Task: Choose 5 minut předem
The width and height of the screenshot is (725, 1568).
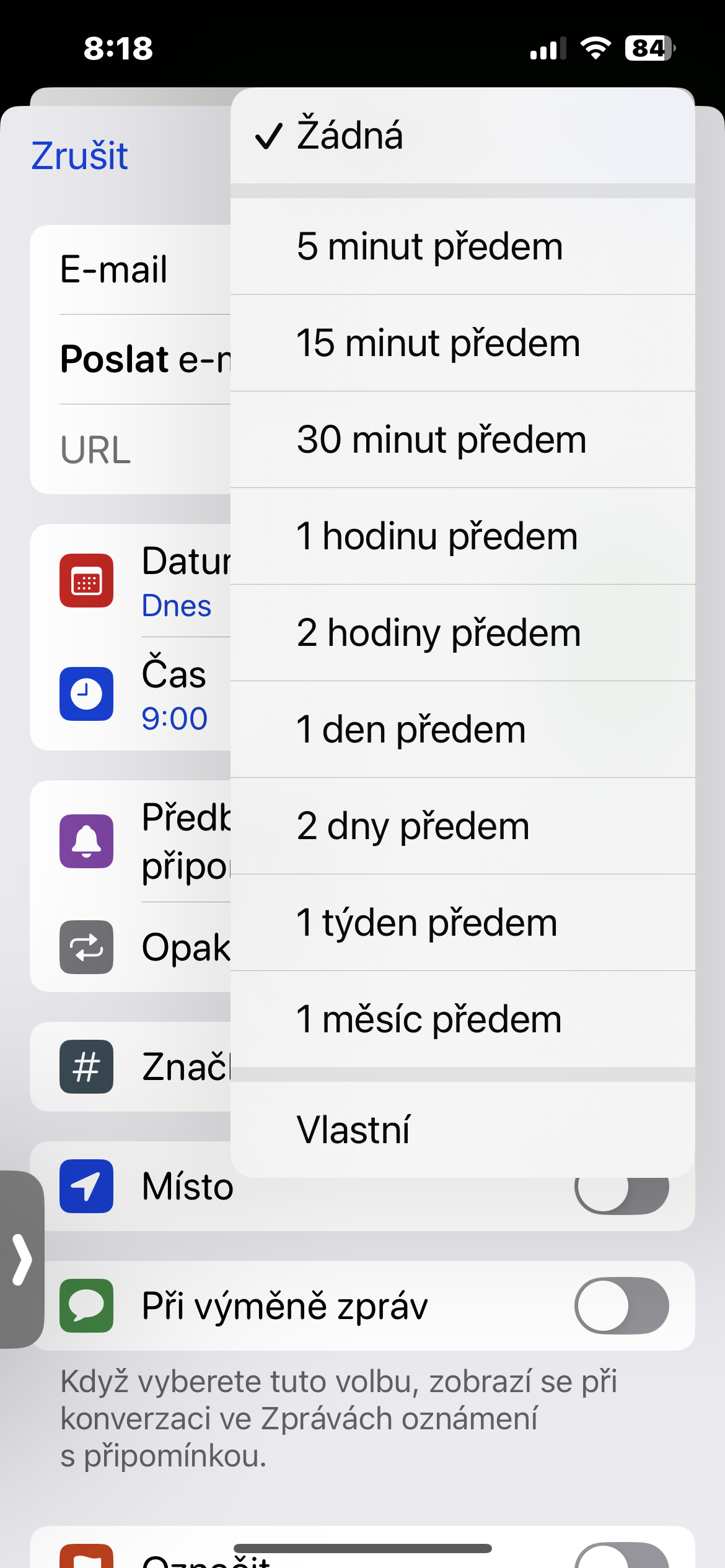Action: 462,246
